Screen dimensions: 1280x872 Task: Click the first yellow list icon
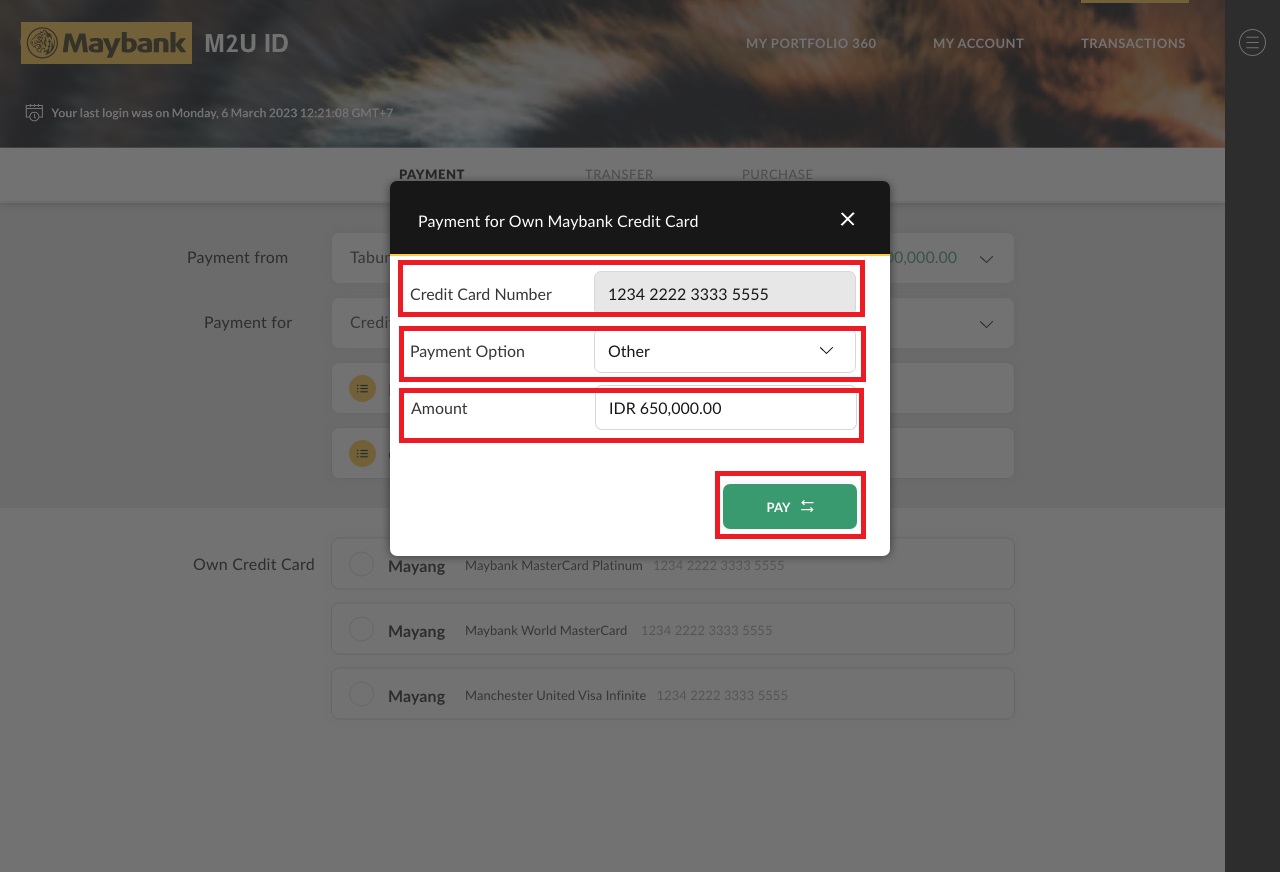point(362,388)
